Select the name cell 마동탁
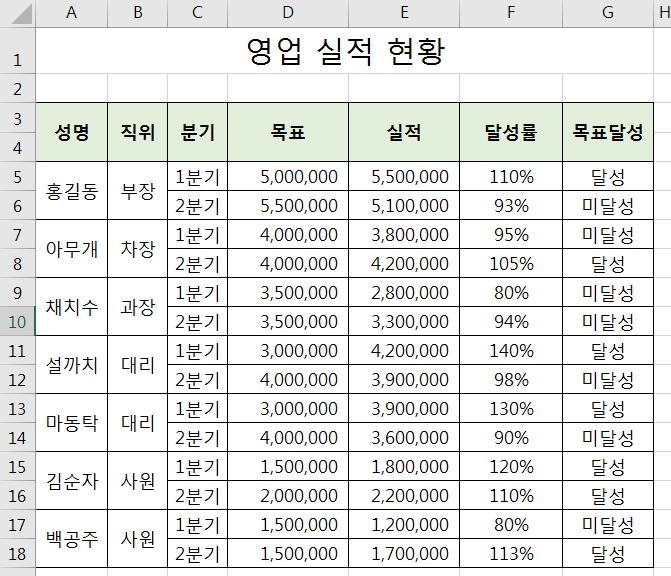 coord(71,423)
